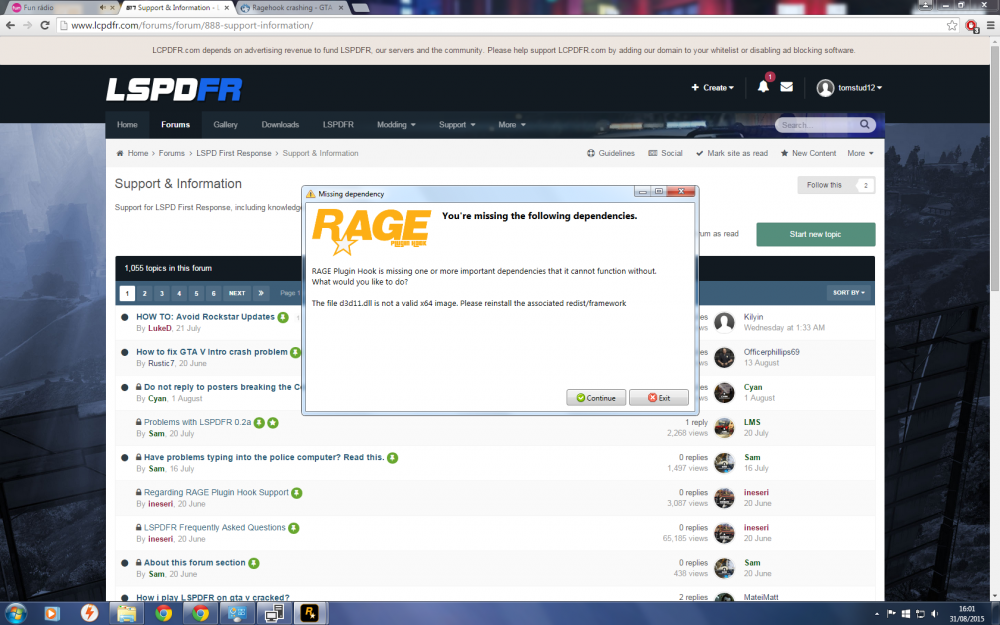Go to the Home nav tab
The image size is (1000, 625).
pyautogui.click(x=127, y=124)
